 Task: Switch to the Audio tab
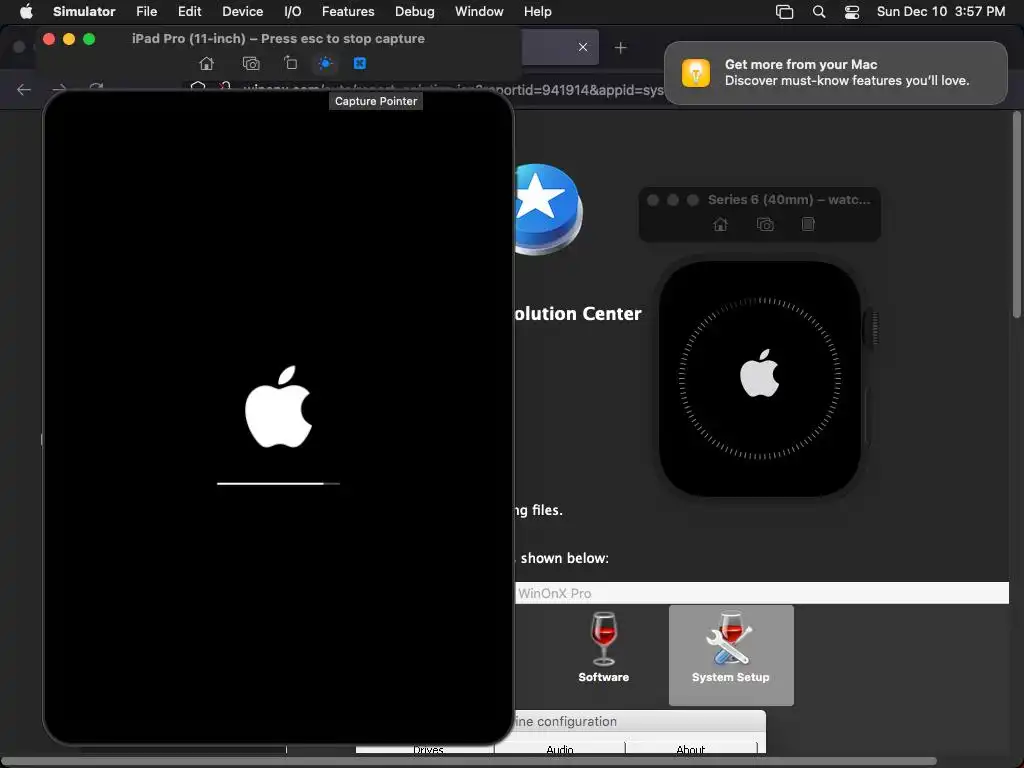(x=560, y=749)
